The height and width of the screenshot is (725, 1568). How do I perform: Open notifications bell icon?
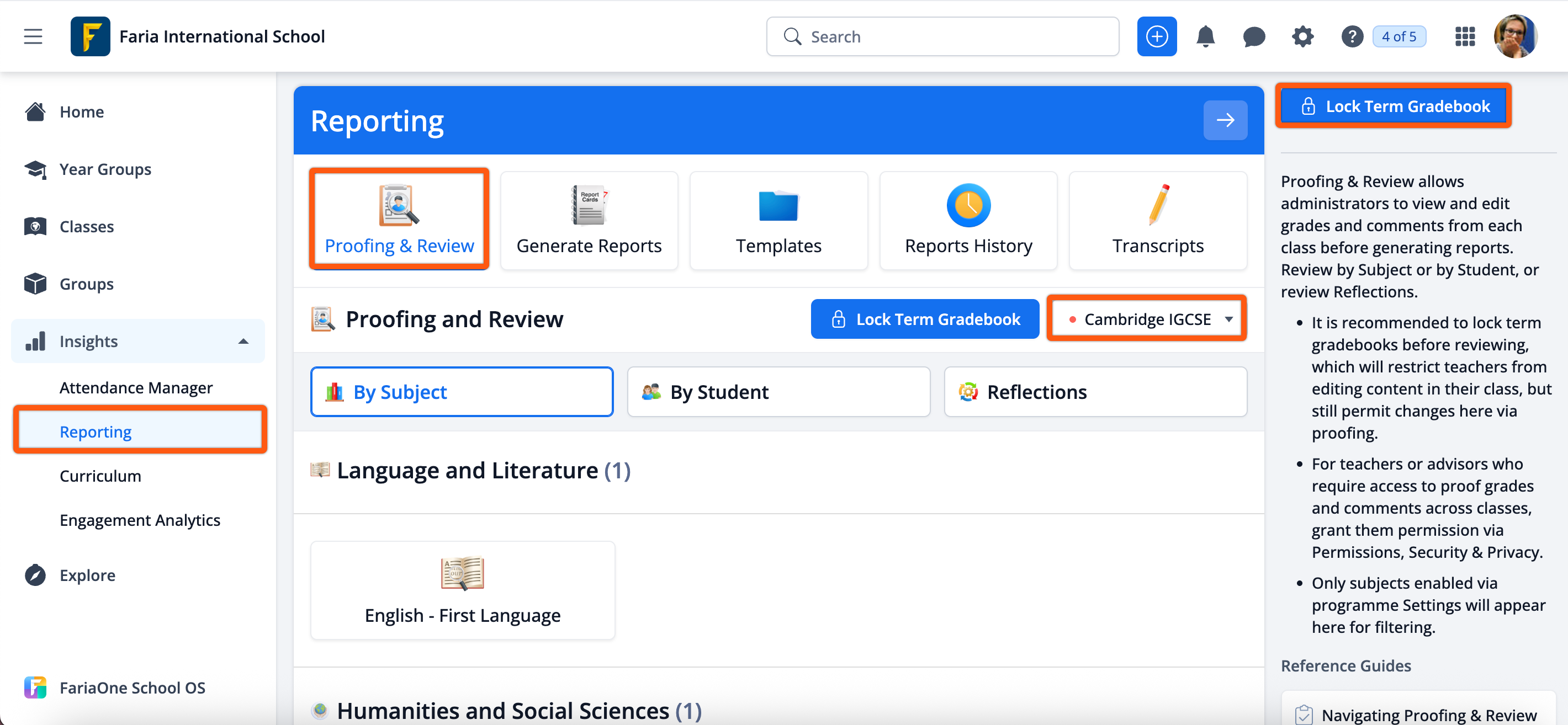click(x=1205, y=36)
